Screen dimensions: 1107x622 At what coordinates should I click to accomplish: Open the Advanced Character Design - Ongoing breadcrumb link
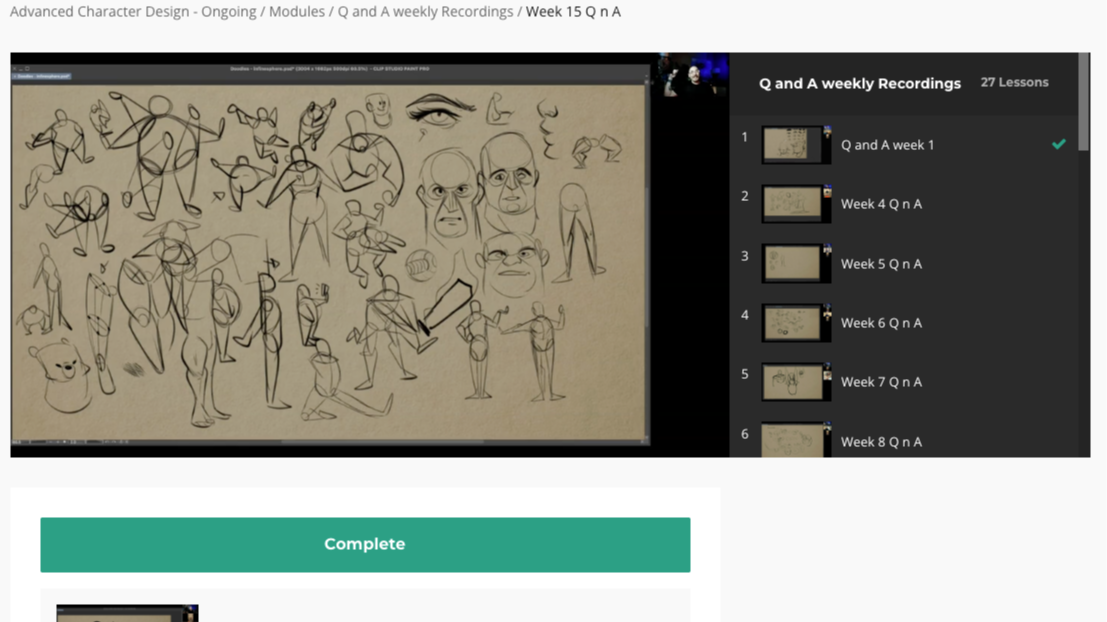click(x=133, y=11)
